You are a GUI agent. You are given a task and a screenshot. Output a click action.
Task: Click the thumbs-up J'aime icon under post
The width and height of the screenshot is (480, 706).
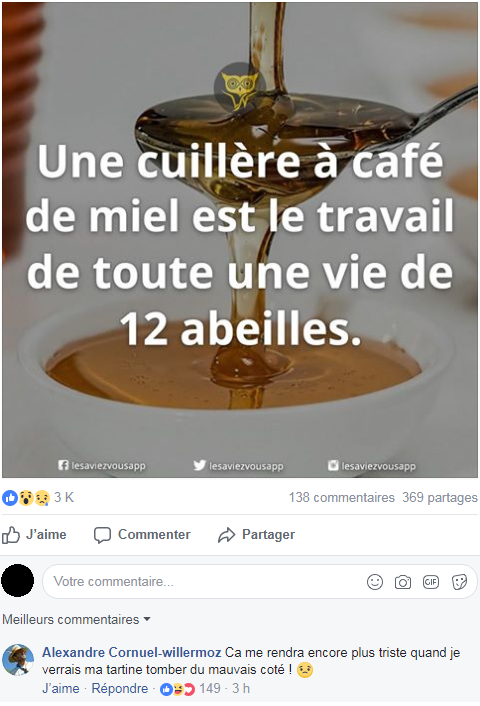11,535
